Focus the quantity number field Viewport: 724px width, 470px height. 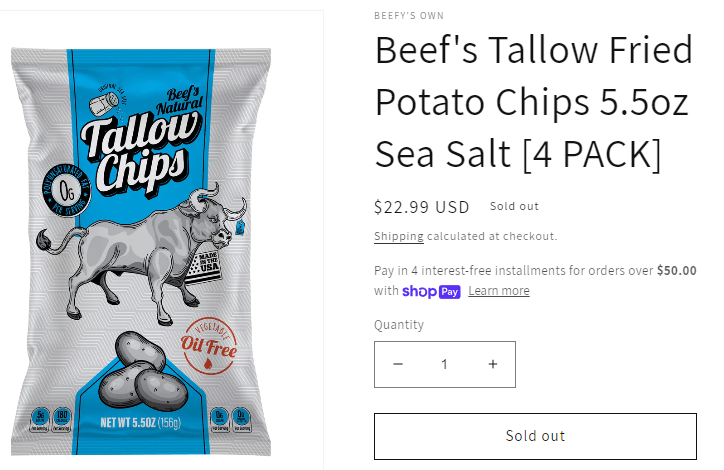445,364
